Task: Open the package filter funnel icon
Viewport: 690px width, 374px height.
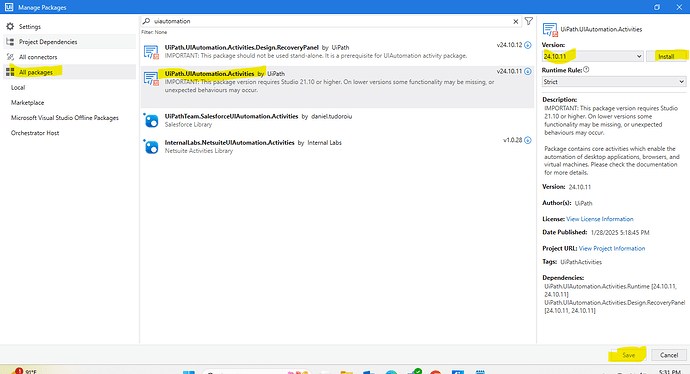Action: (x=529, y=21)
